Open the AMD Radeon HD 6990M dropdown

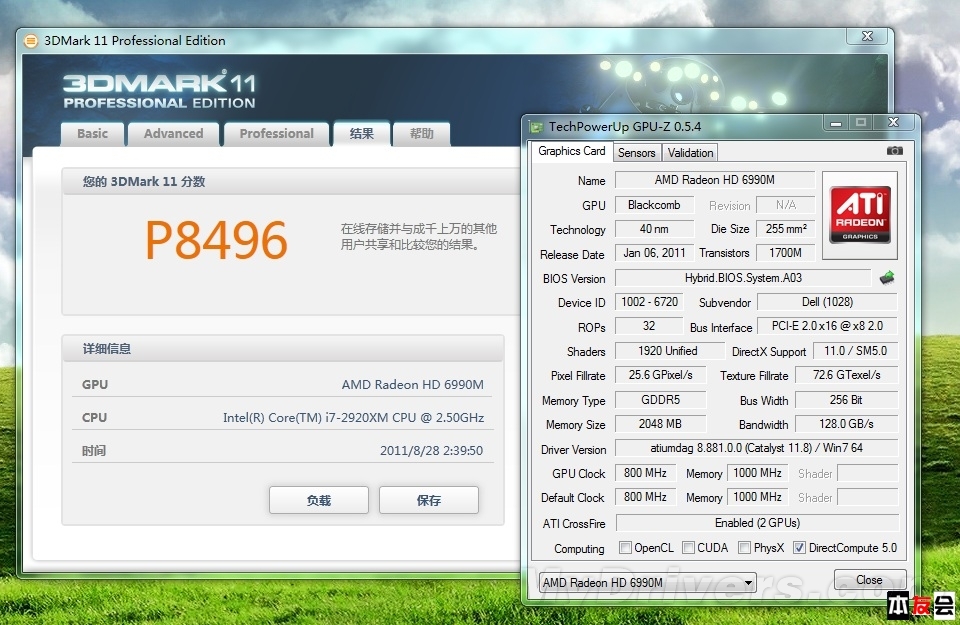648,582
